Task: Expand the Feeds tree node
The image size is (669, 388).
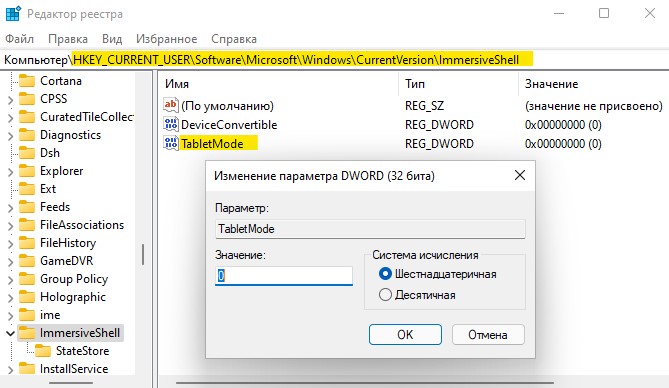Action: [11, 207]
